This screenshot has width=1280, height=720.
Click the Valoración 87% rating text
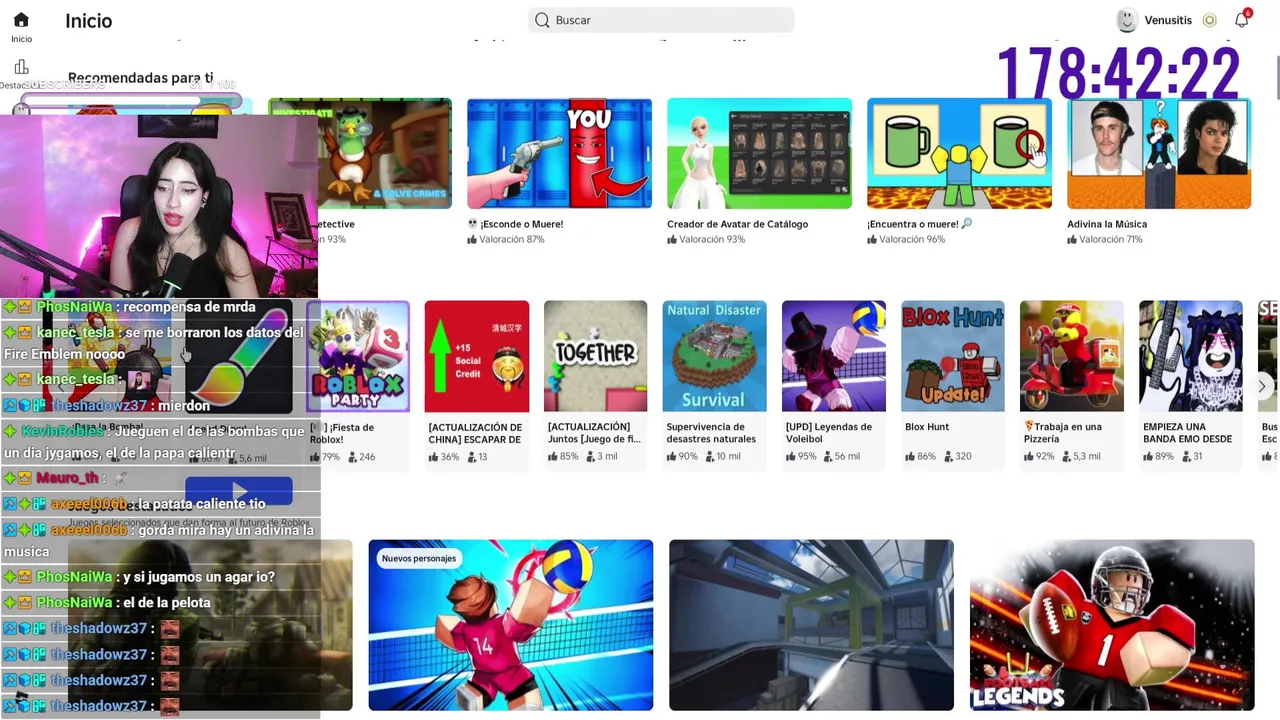512,239
